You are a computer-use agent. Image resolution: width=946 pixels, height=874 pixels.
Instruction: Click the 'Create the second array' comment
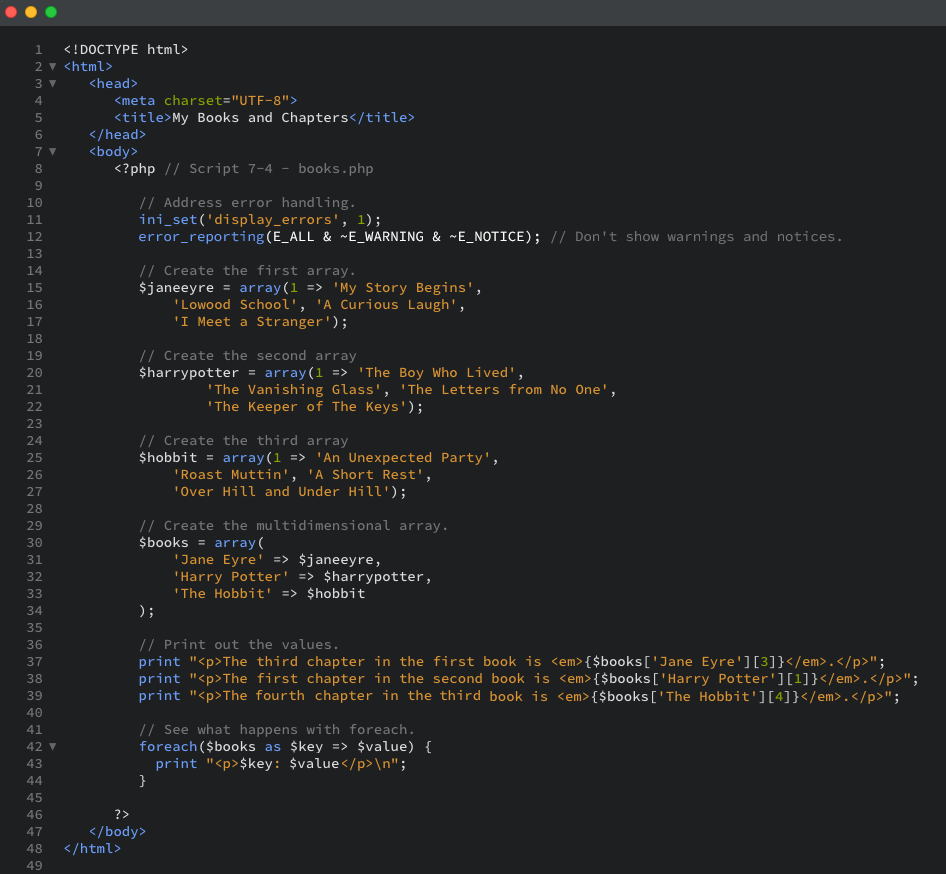tap(247, 355)
